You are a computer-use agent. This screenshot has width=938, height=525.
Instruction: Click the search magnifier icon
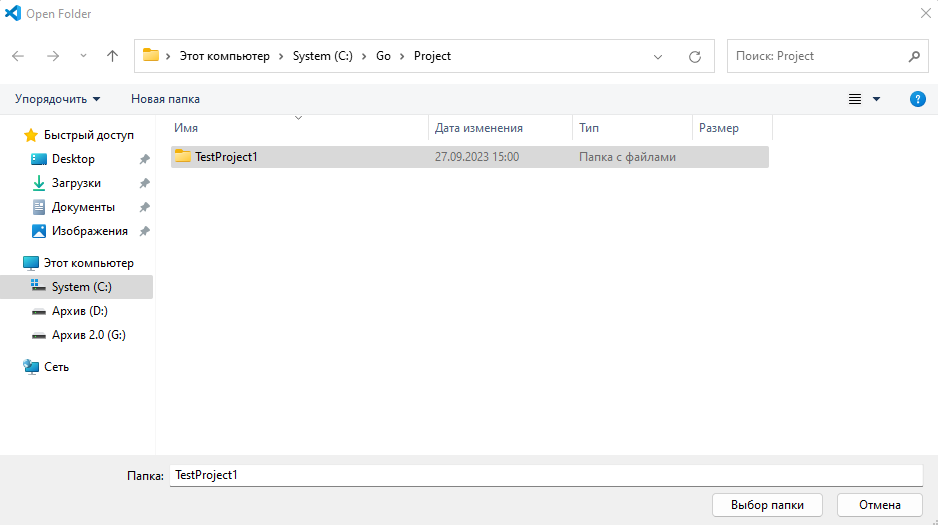coord(913,56)
